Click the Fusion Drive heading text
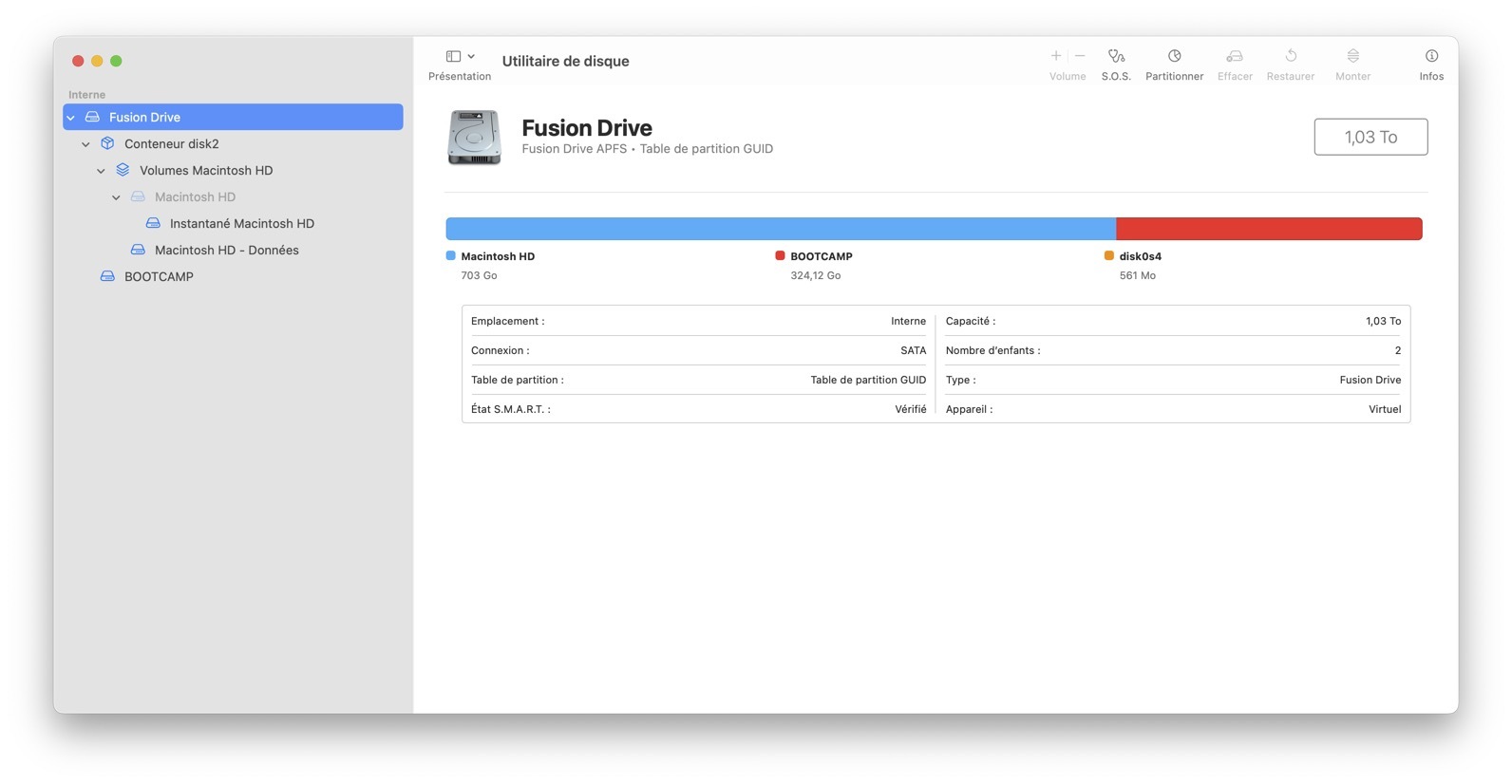 pos(587,128)
